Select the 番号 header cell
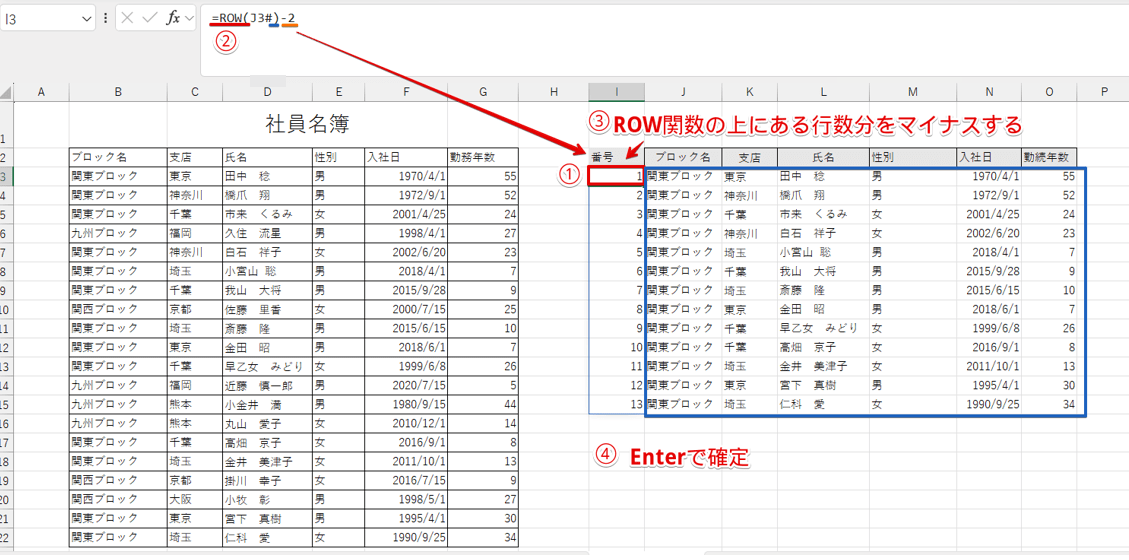Screen dimensions: 1129x560 (616, 157)
